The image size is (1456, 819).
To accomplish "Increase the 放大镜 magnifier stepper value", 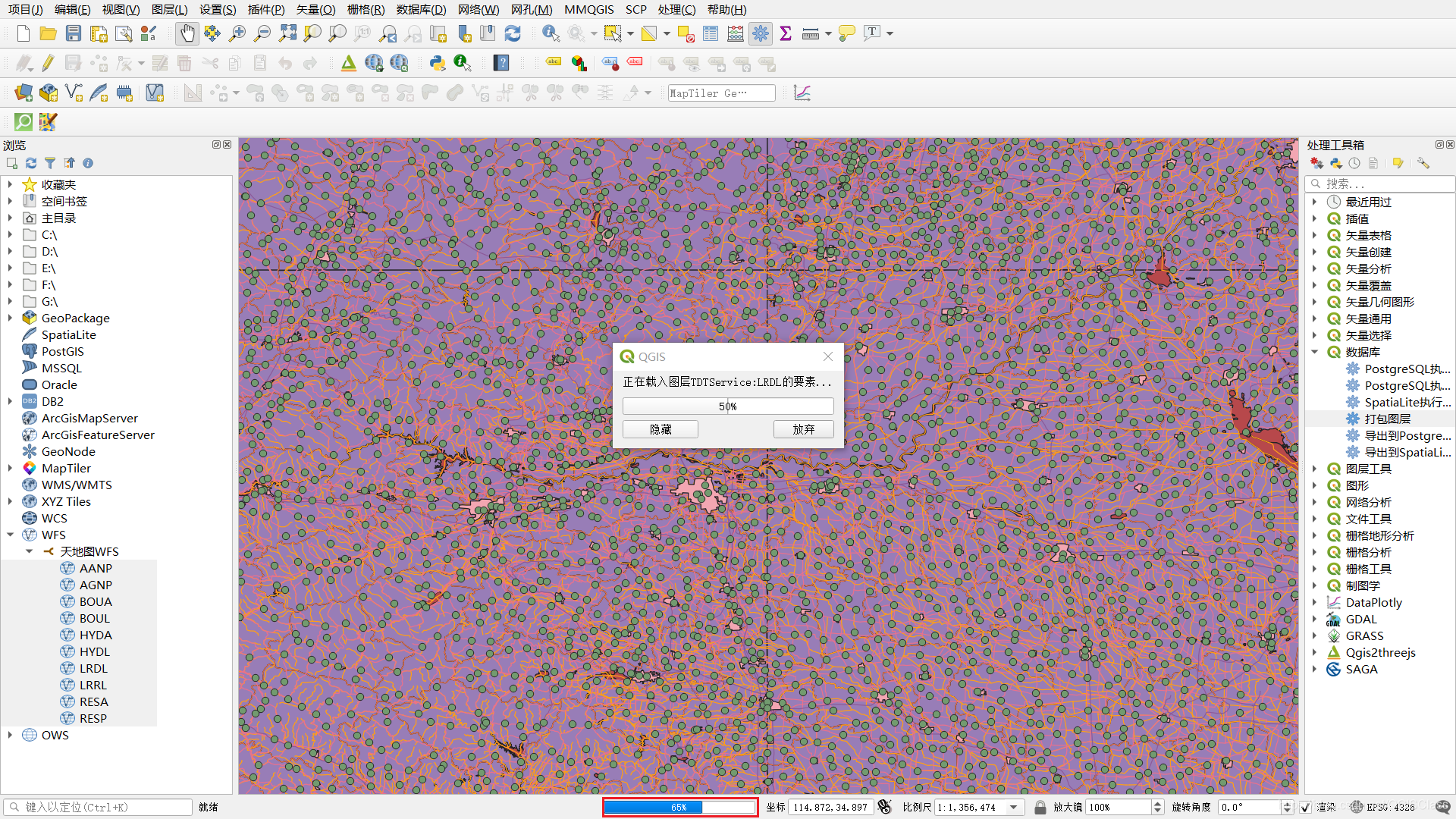I will [x=1158, y=804].
